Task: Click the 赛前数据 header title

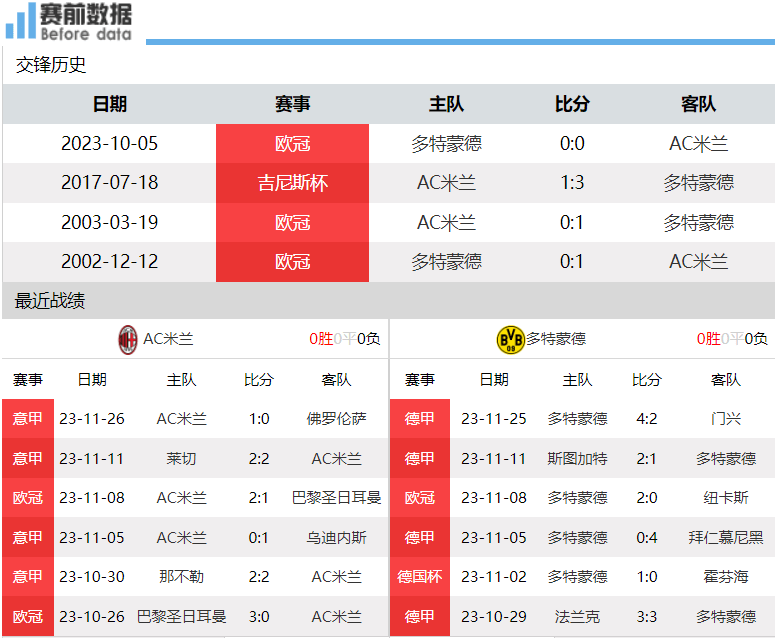Action: pyautogui.click(x=86, y=14)
